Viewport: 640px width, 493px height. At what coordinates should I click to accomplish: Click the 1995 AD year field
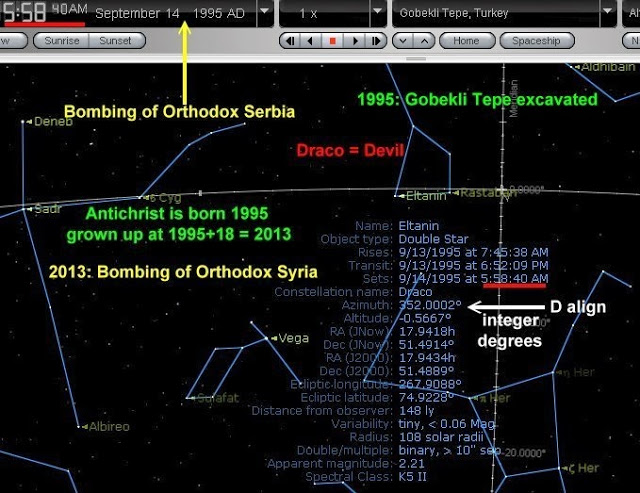[x=218, y=13]
